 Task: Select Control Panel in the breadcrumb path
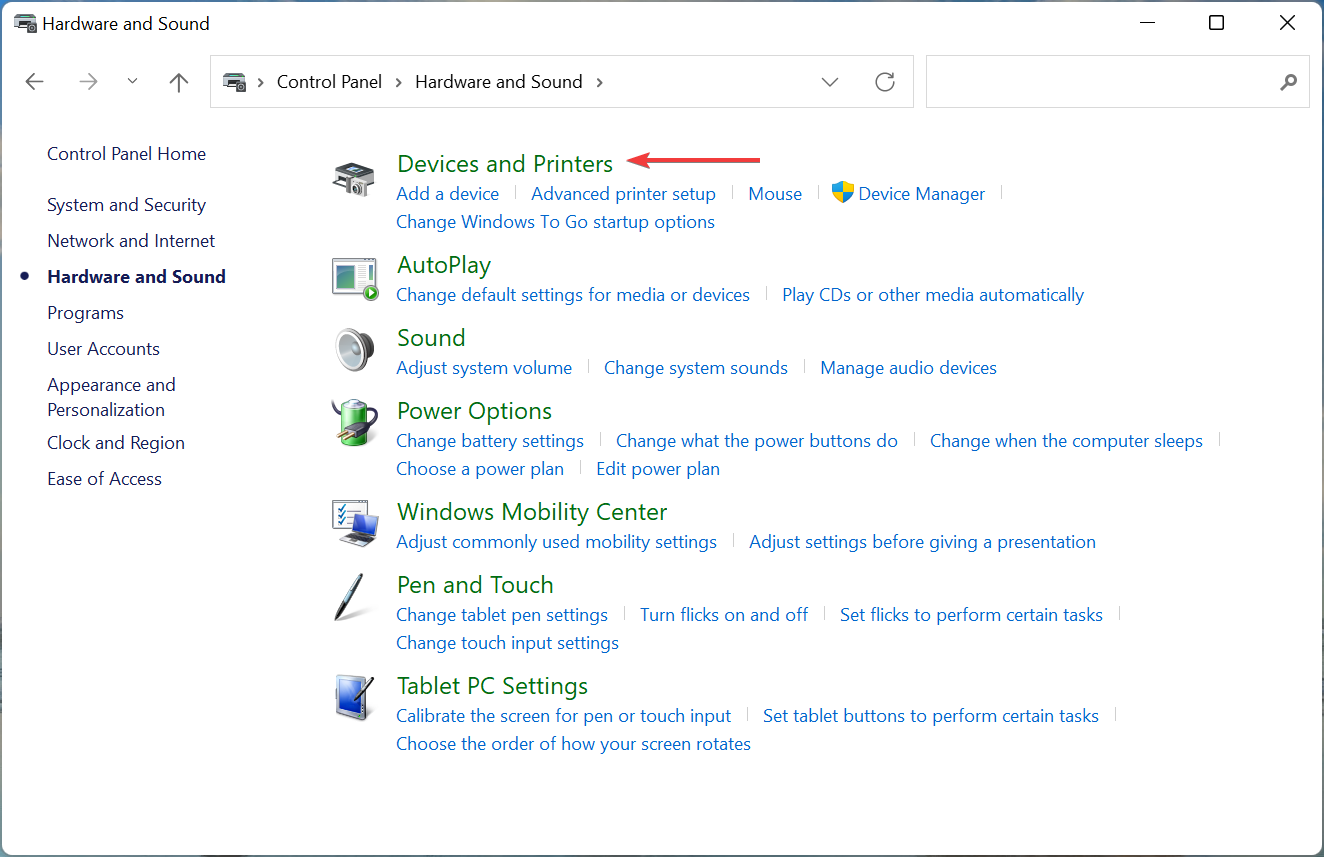[329, 82]
